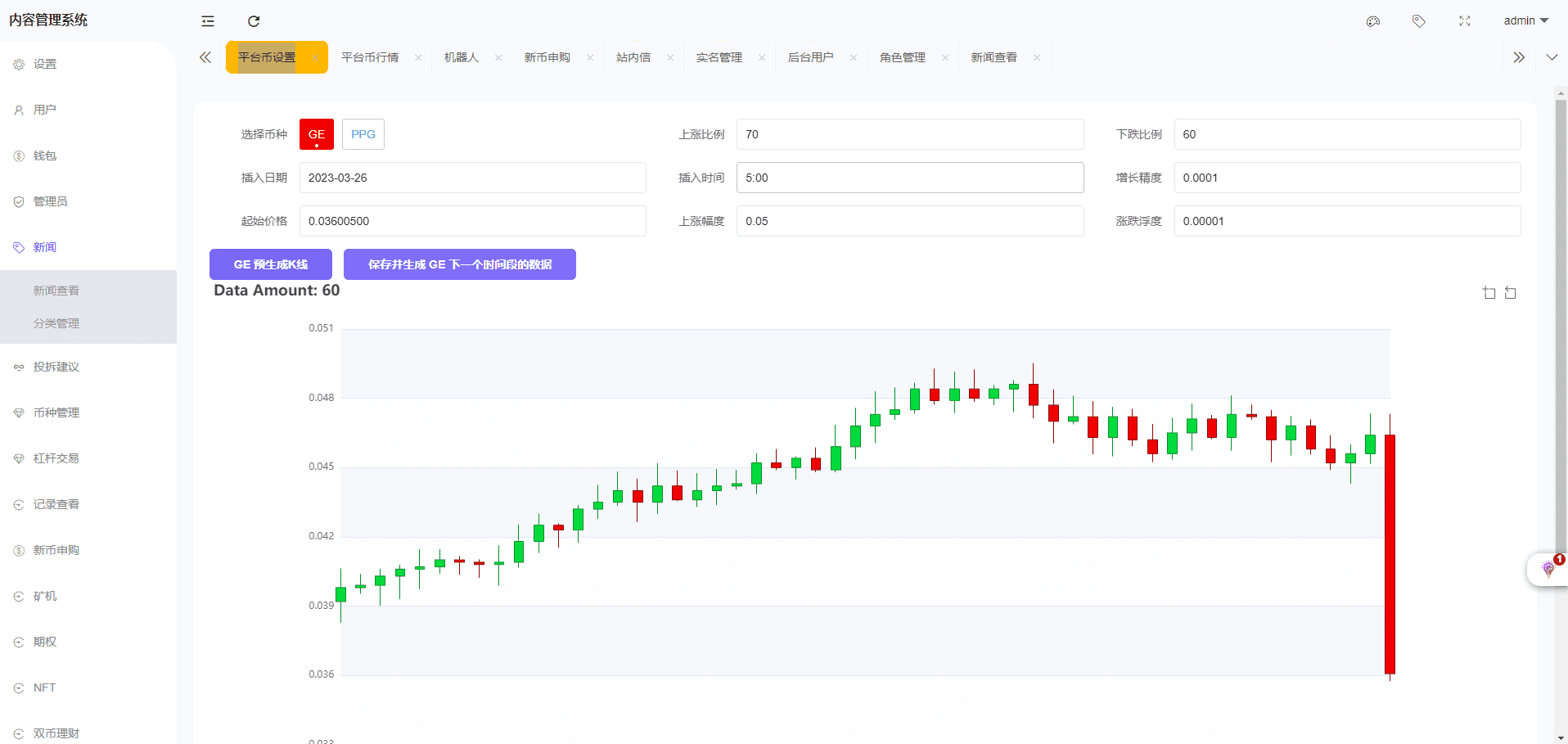The image size is (1568, 744).
Task: Click the save and generate next period button
Action: coord(460,264)
